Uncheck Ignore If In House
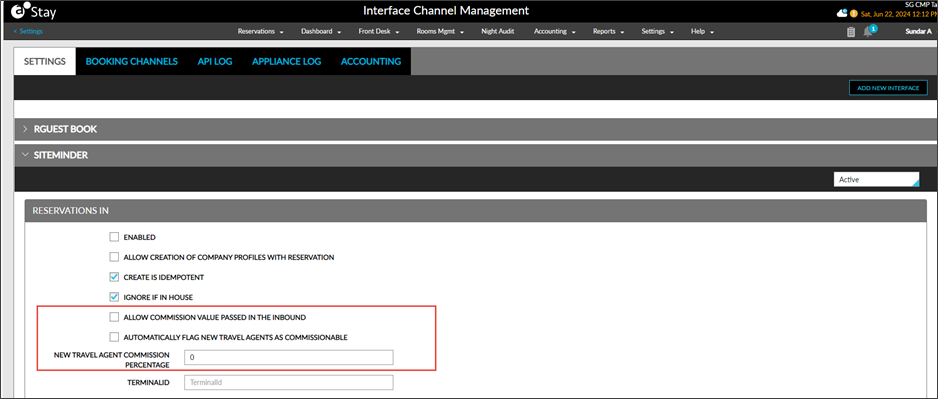Viewport: 938px width, 399px height. point(114,297)
